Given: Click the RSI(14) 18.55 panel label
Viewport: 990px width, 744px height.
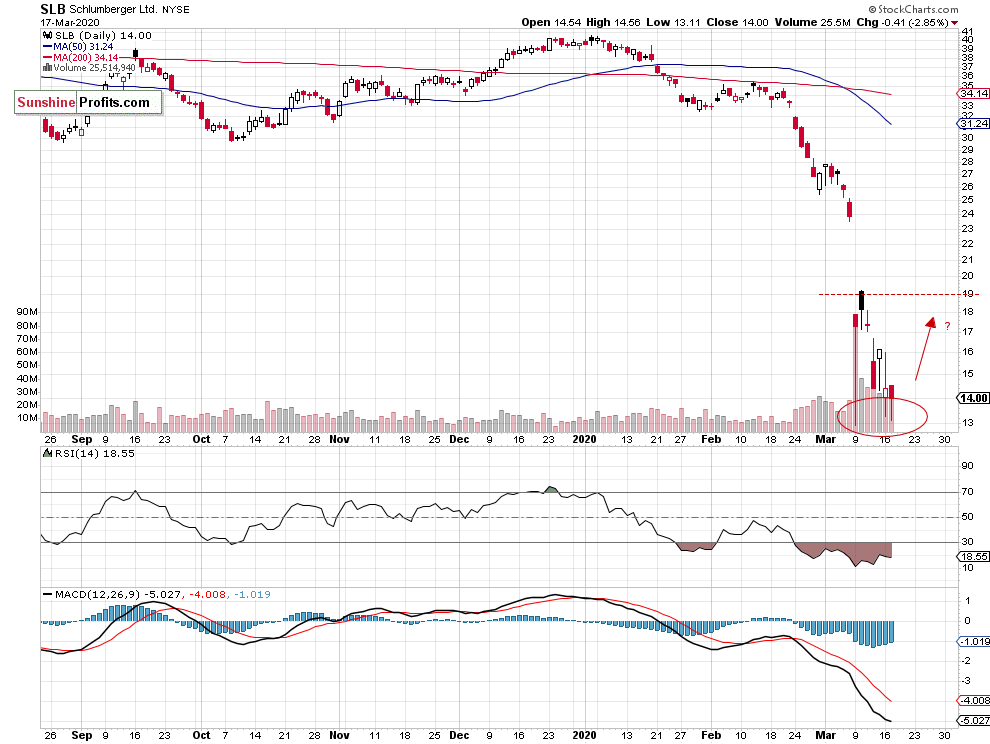Looking at the screenshot, I should point(94,453).
